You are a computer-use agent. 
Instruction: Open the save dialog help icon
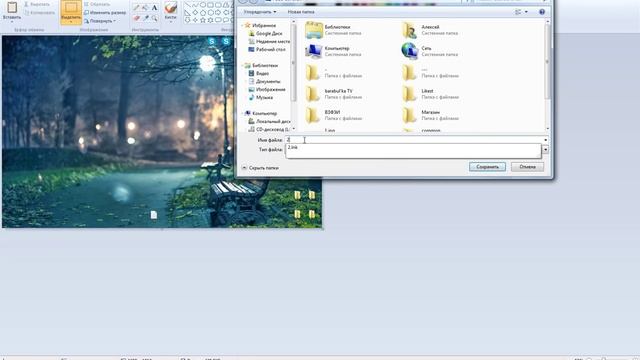tap(542, 12)
